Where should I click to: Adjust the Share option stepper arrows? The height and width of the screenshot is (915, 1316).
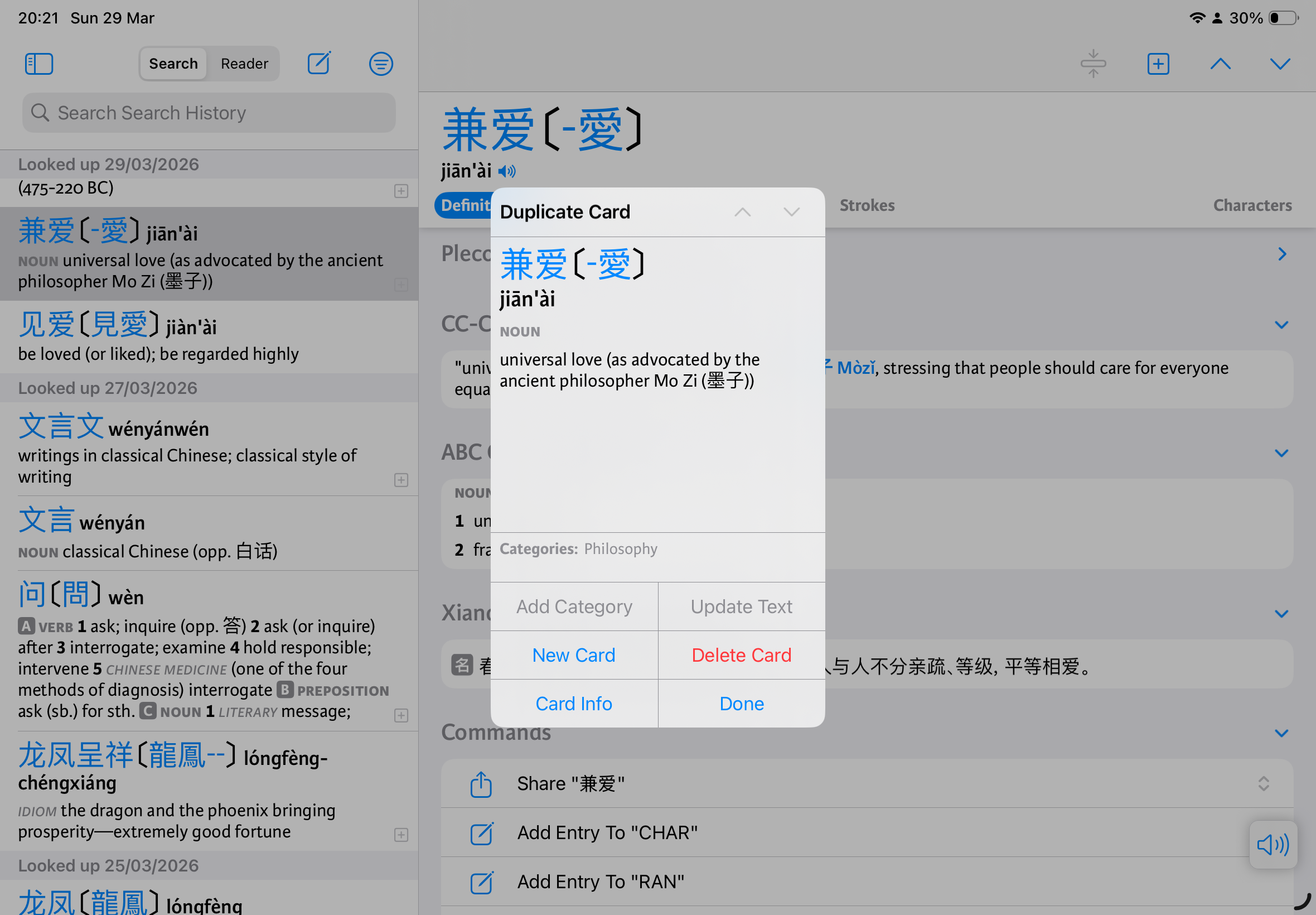1263,784
